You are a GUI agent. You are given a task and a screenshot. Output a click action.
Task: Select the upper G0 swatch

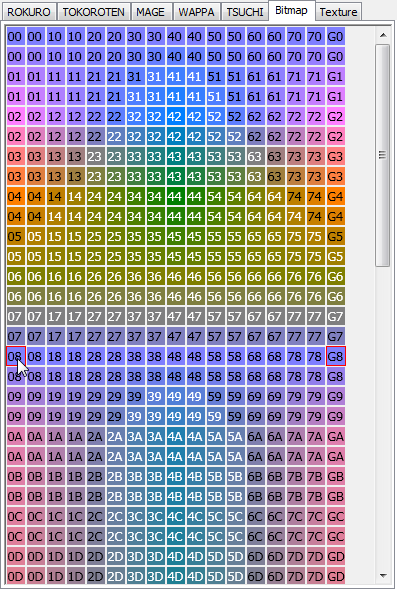pos(335,36)
